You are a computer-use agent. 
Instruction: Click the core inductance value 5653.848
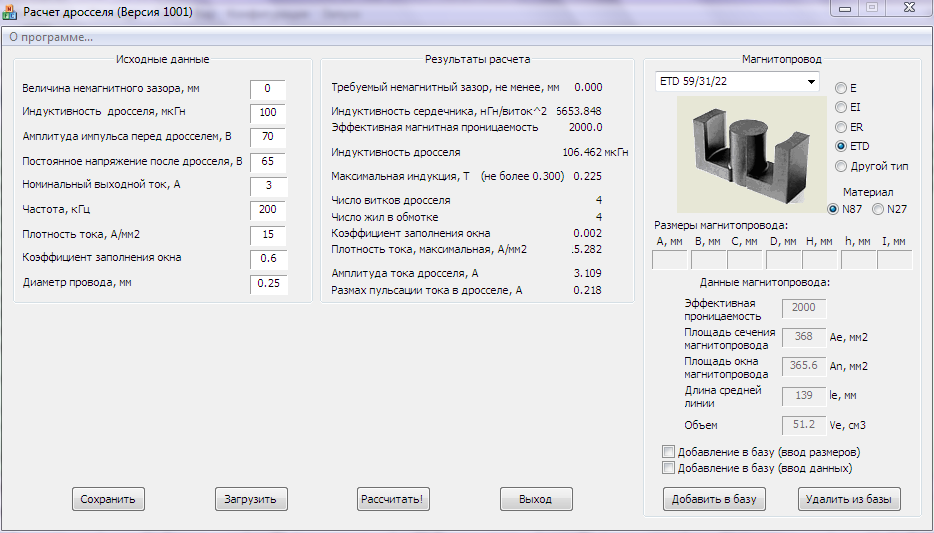pyautogui.click(x=579, y=111)
